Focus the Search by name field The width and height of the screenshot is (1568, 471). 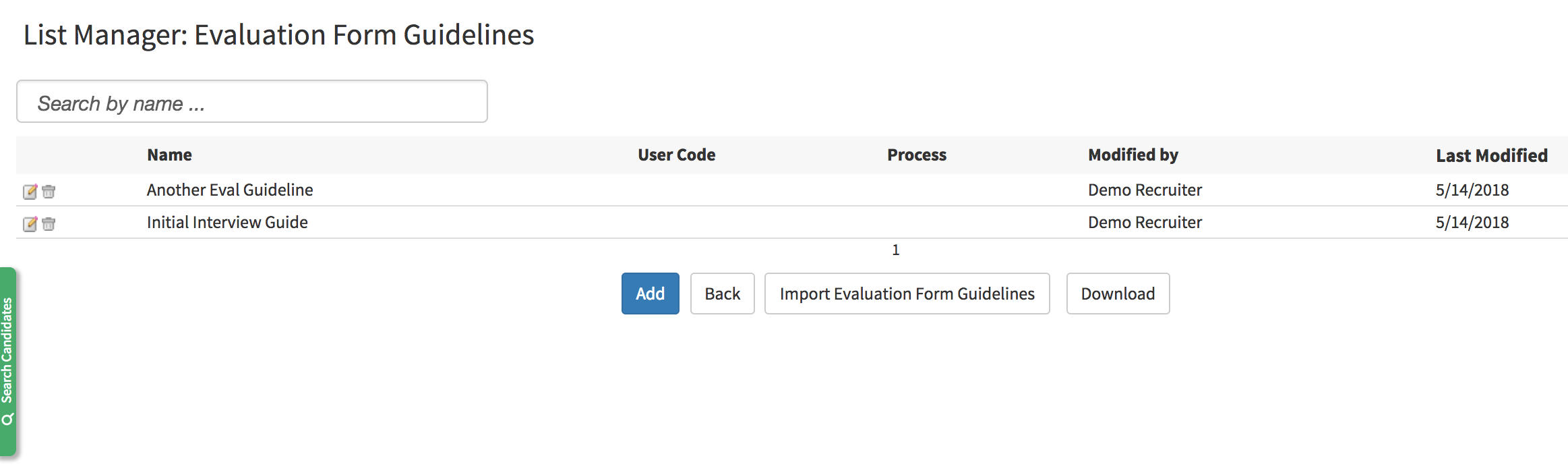coord(251,102)
